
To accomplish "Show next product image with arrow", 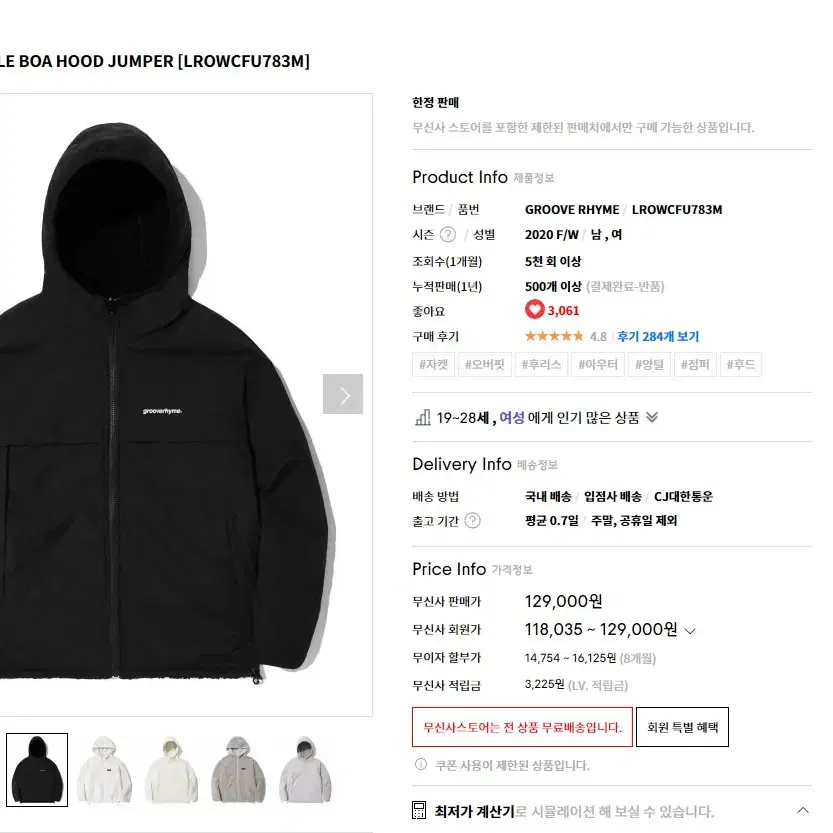I will click(x=343, y=394).
